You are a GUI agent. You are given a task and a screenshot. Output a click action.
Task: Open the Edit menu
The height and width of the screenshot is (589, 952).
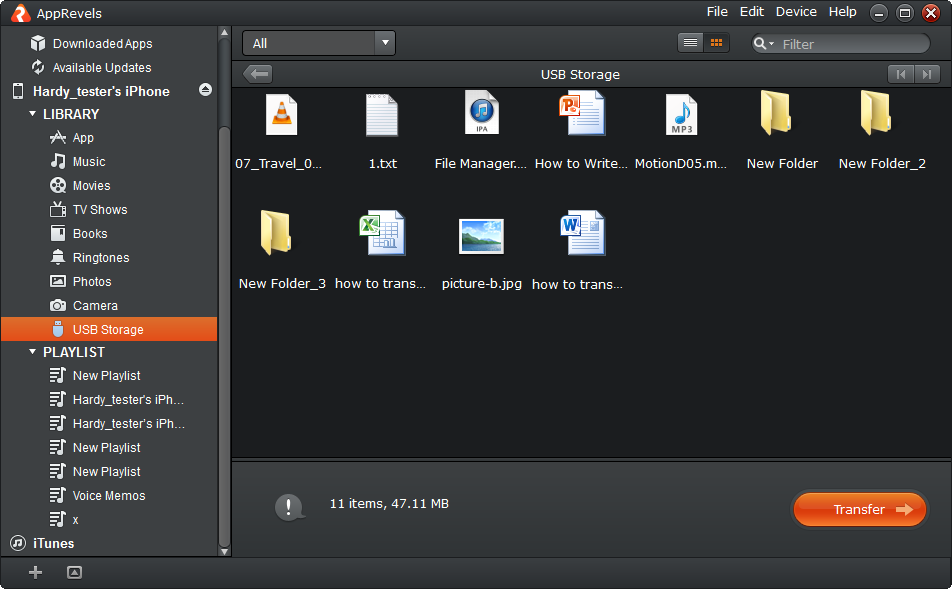tap(751, 12)
